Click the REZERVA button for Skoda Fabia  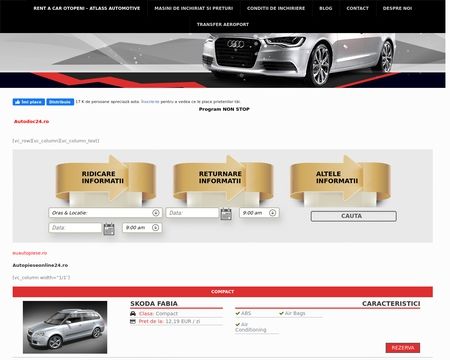click(403, 348)
